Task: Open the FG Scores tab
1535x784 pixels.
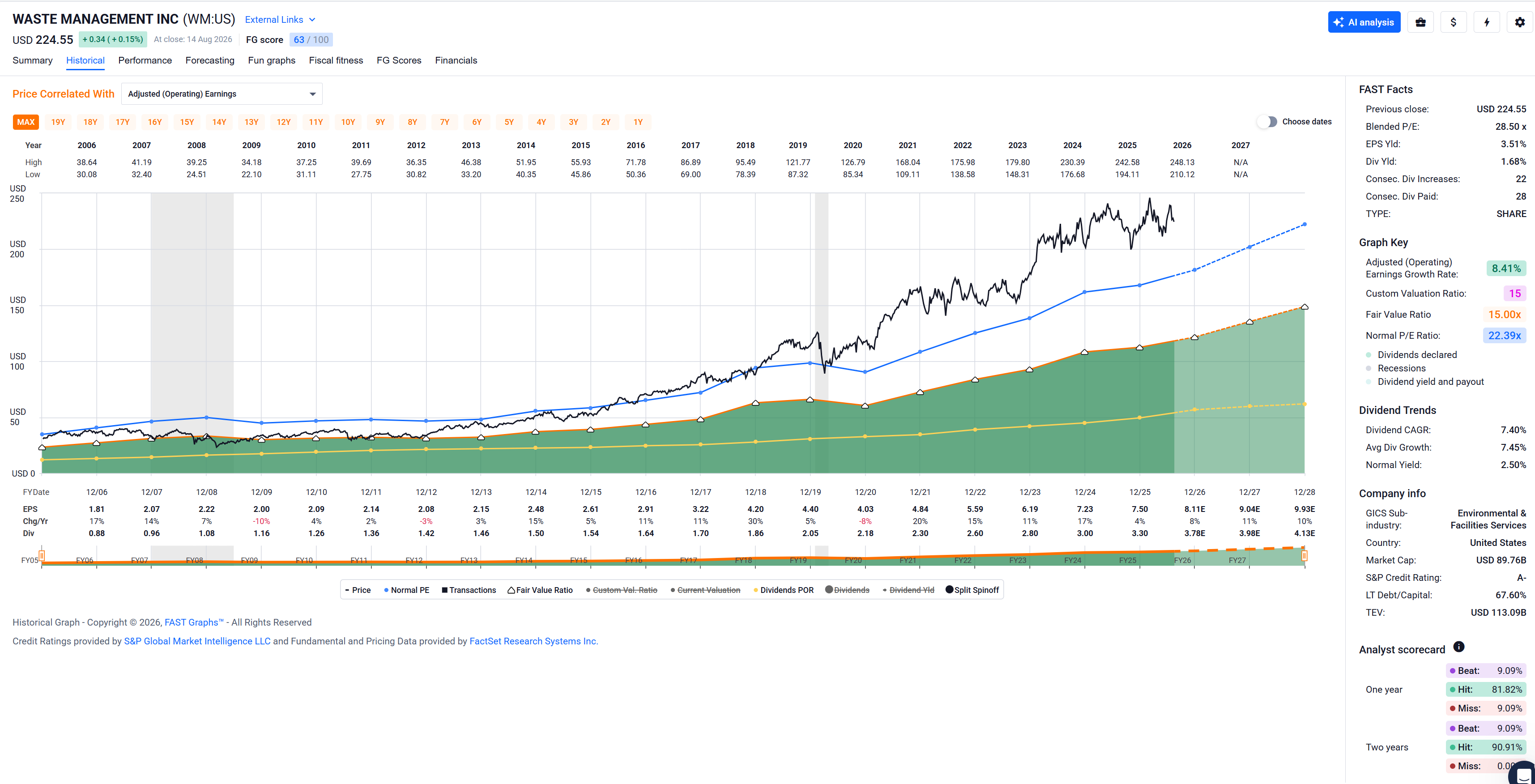Action: point(399,60)
